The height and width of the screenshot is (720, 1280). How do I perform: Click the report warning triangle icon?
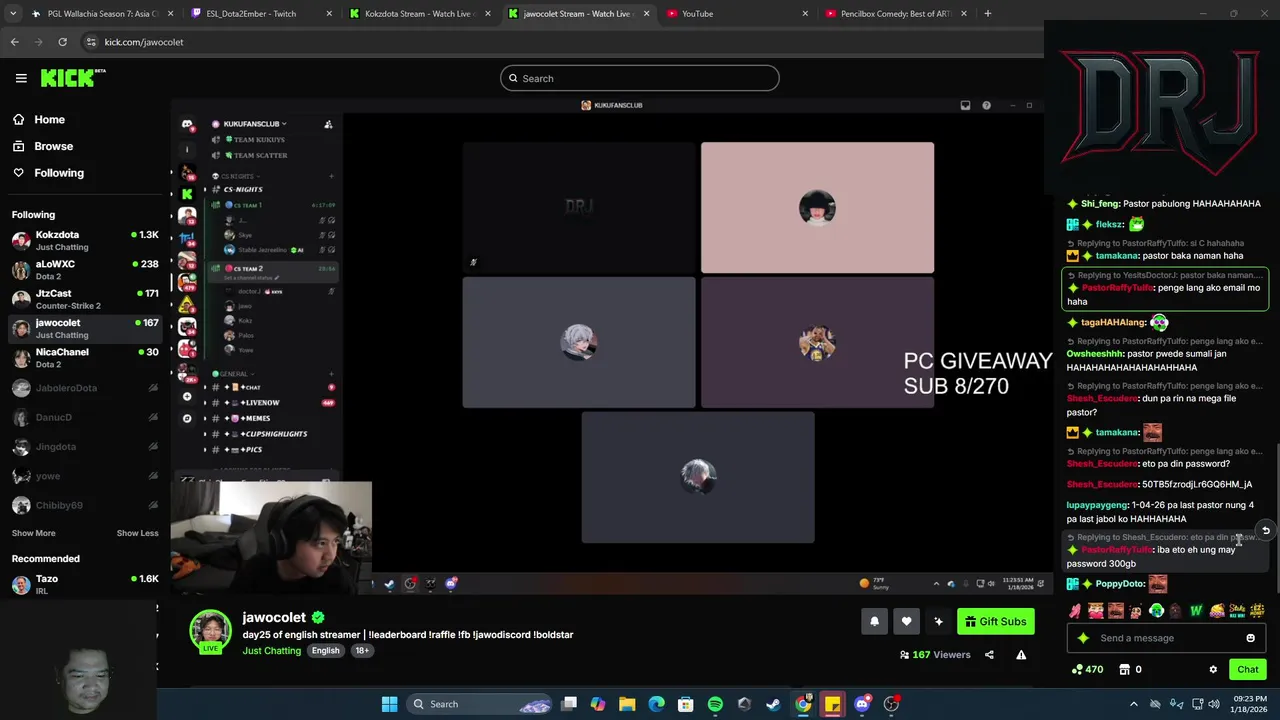1021,655
